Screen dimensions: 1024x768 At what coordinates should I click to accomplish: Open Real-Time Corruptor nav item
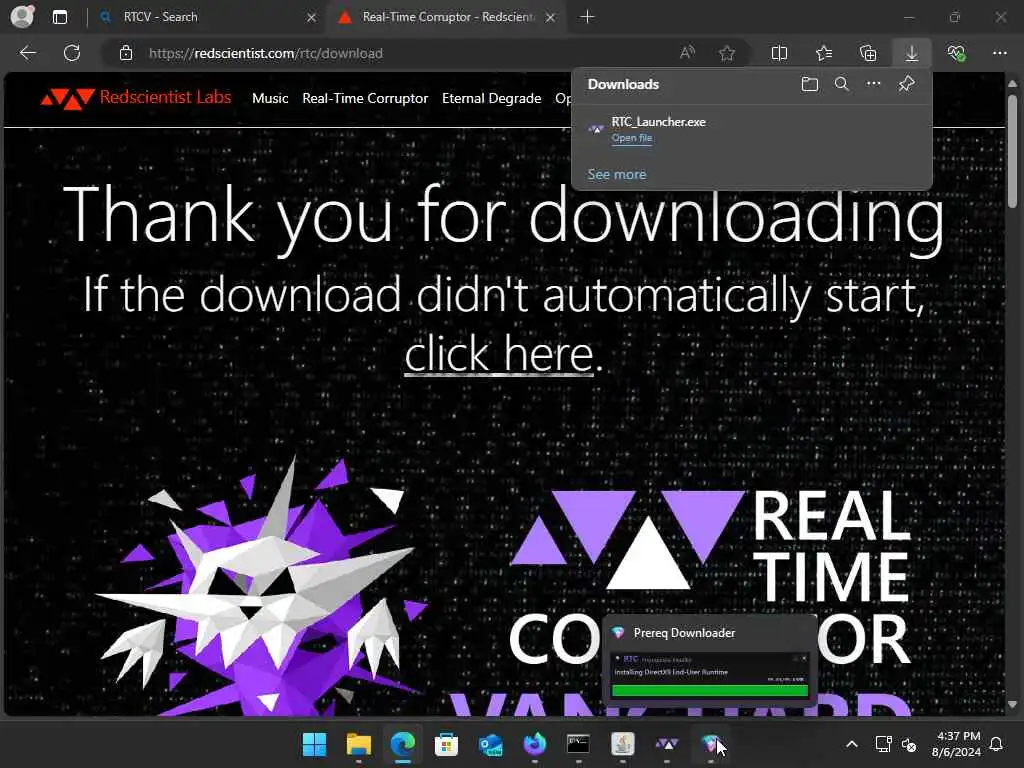pos(365,99)
